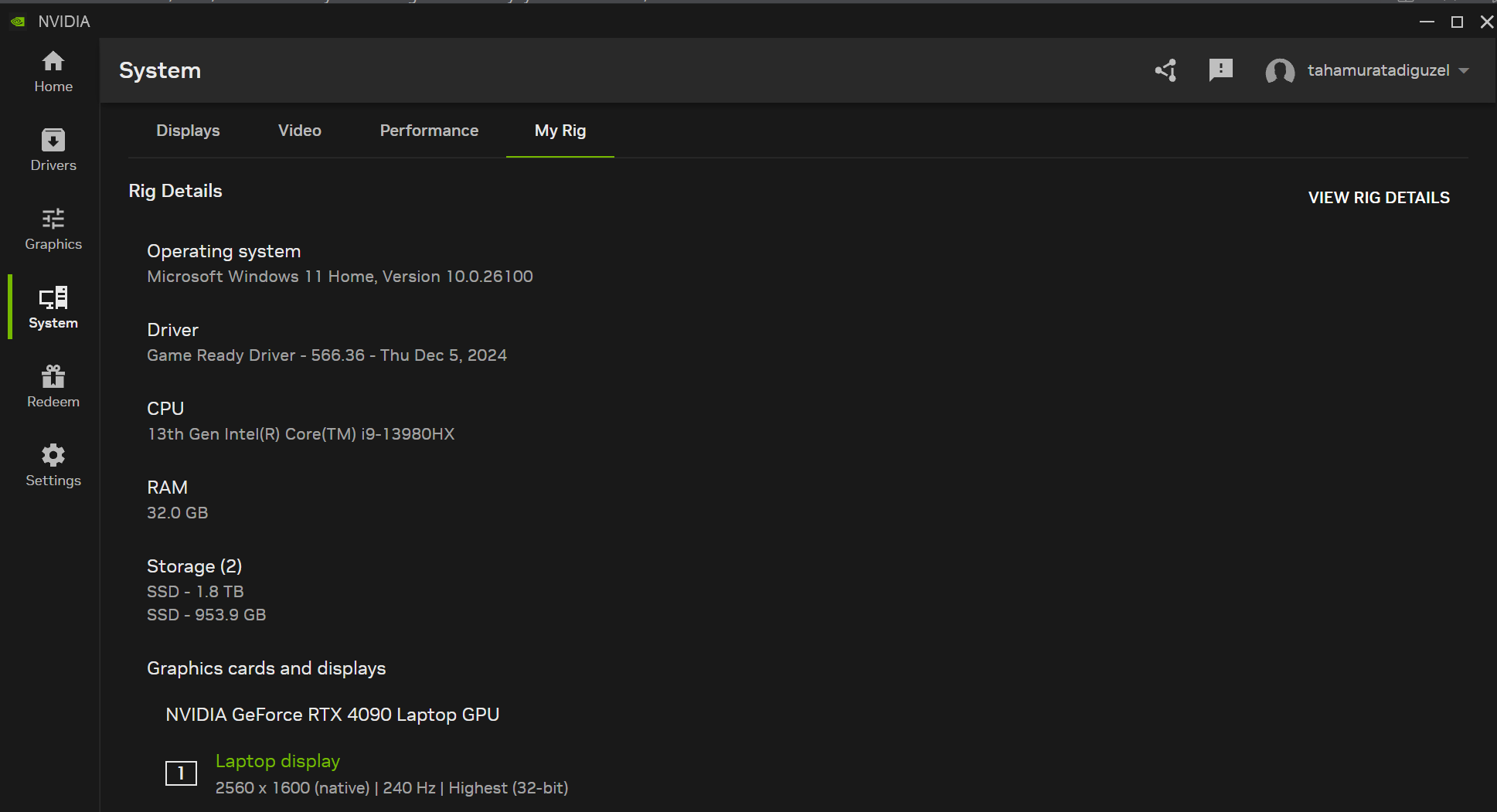
Task: Minimize the NVIDIA window
Action: (1427, 22)
